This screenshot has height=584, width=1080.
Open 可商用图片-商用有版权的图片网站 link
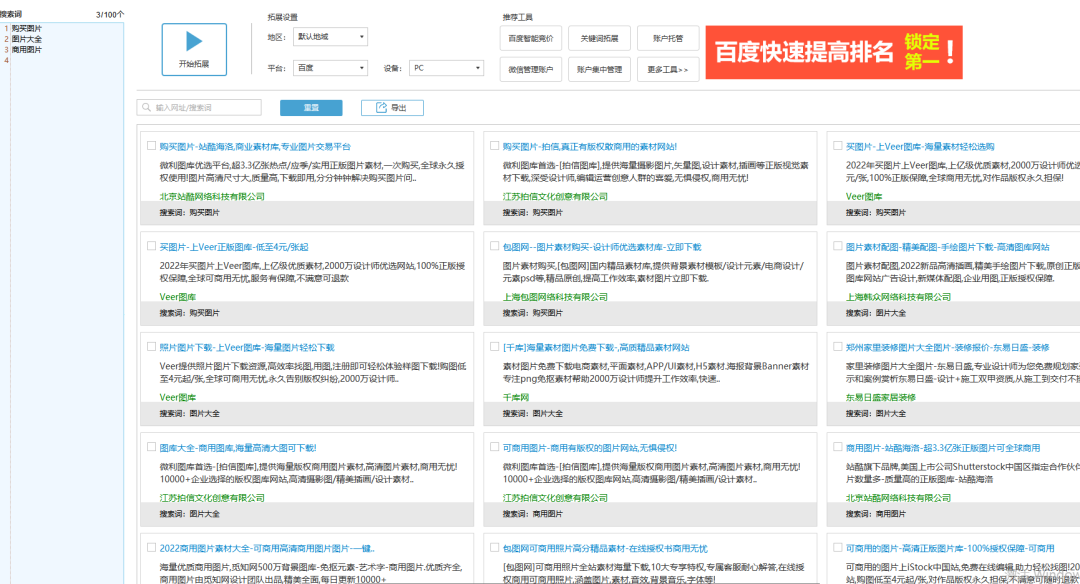590,448
